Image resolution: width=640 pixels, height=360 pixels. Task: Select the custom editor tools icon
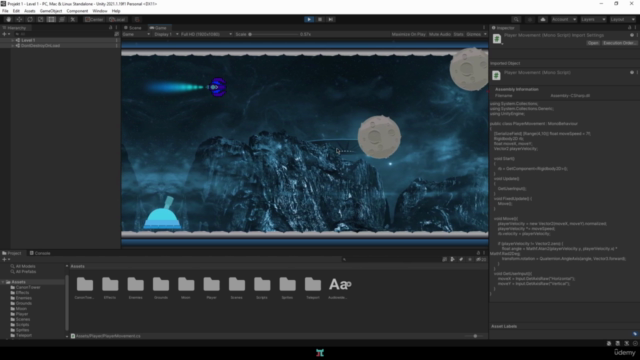click(73, 19)
